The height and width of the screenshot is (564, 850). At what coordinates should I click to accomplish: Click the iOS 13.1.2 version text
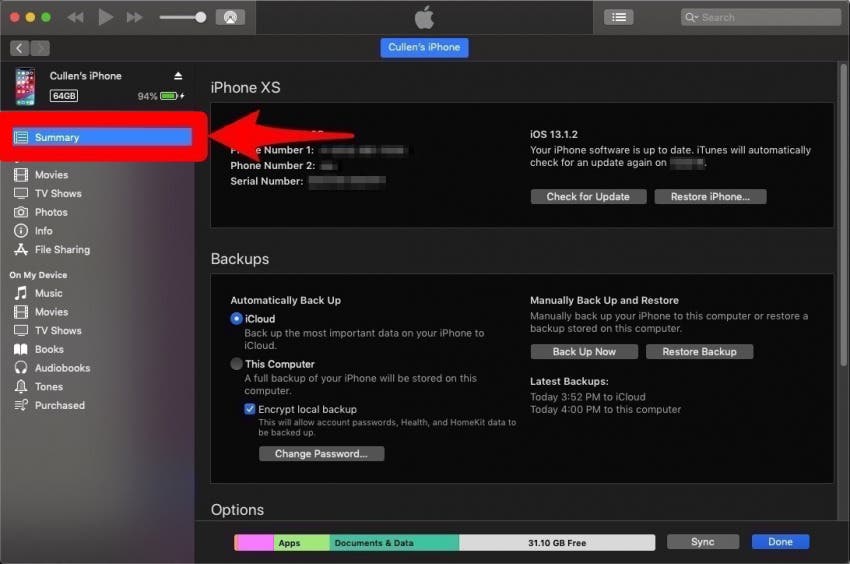[x=553, y=134]
